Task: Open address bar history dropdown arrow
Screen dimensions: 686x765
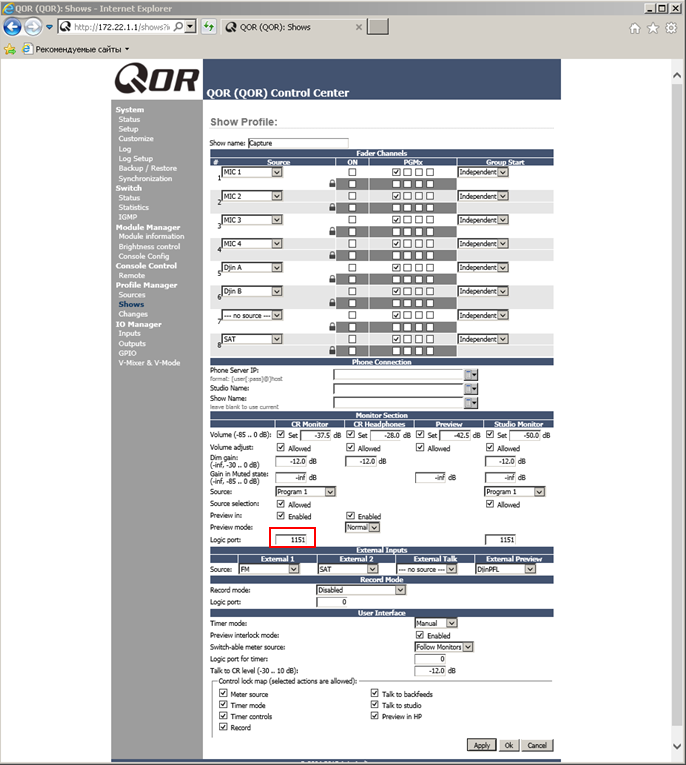Action: tap(191, 27)
